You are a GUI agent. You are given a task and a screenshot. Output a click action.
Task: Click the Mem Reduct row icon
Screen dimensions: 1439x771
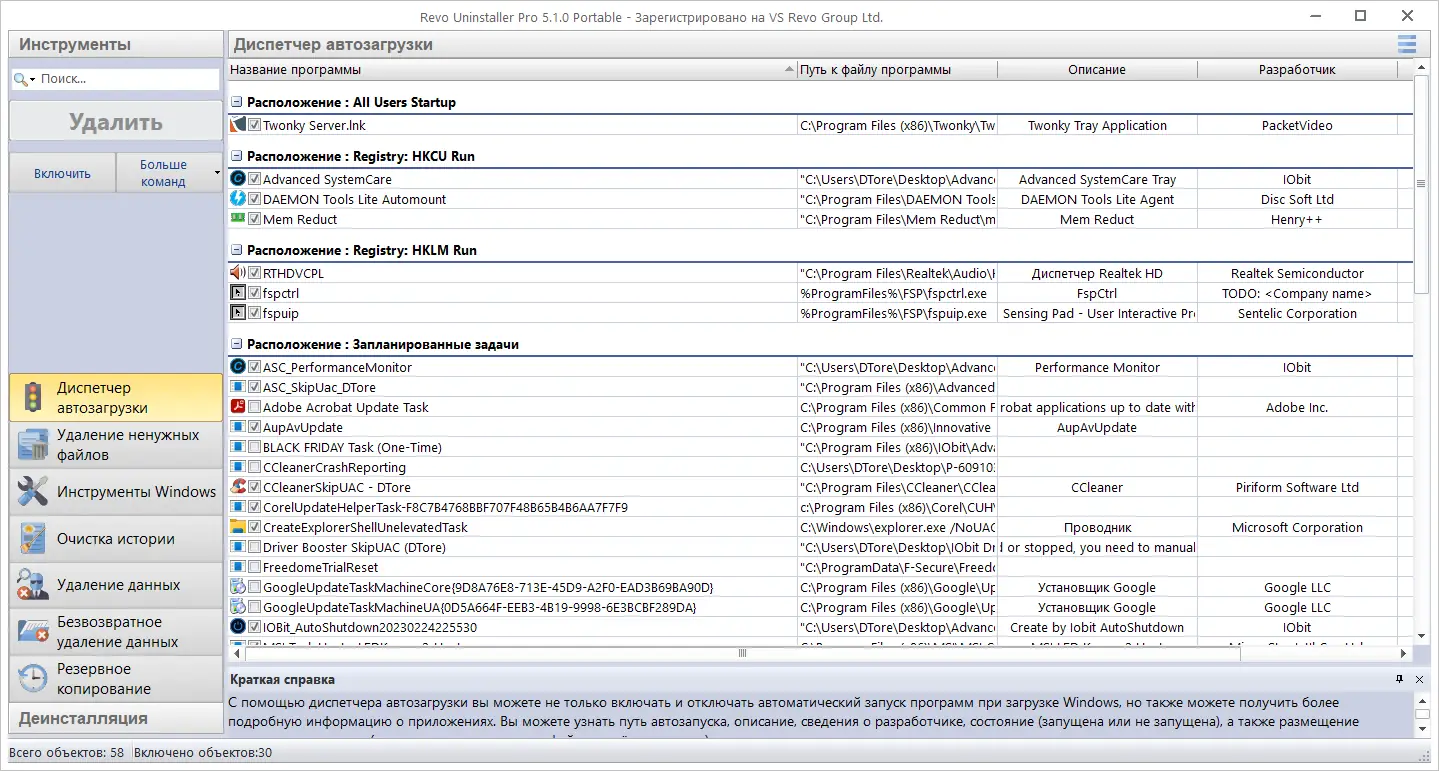(x=238, y=218)
